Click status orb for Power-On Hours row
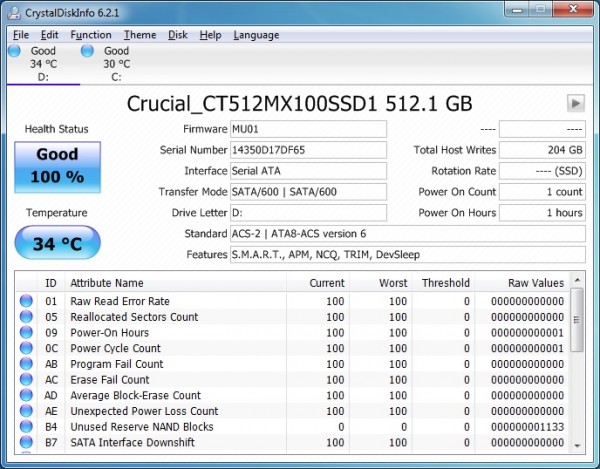Screen dimensions: 600x469 26,332
